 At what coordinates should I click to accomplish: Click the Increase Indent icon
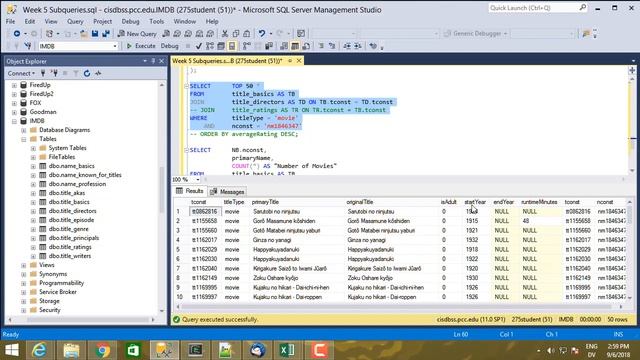click(358, 46)
